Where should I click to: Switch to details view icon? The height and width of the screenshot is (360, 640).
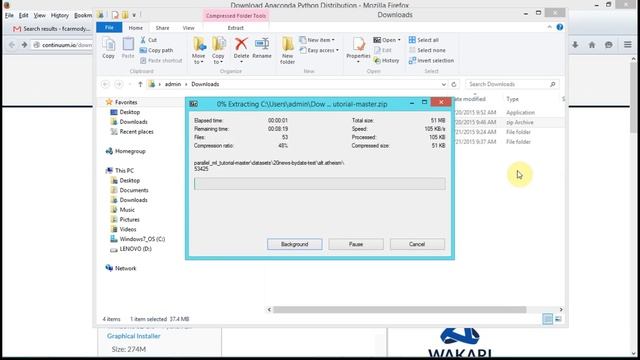(548, 319)
